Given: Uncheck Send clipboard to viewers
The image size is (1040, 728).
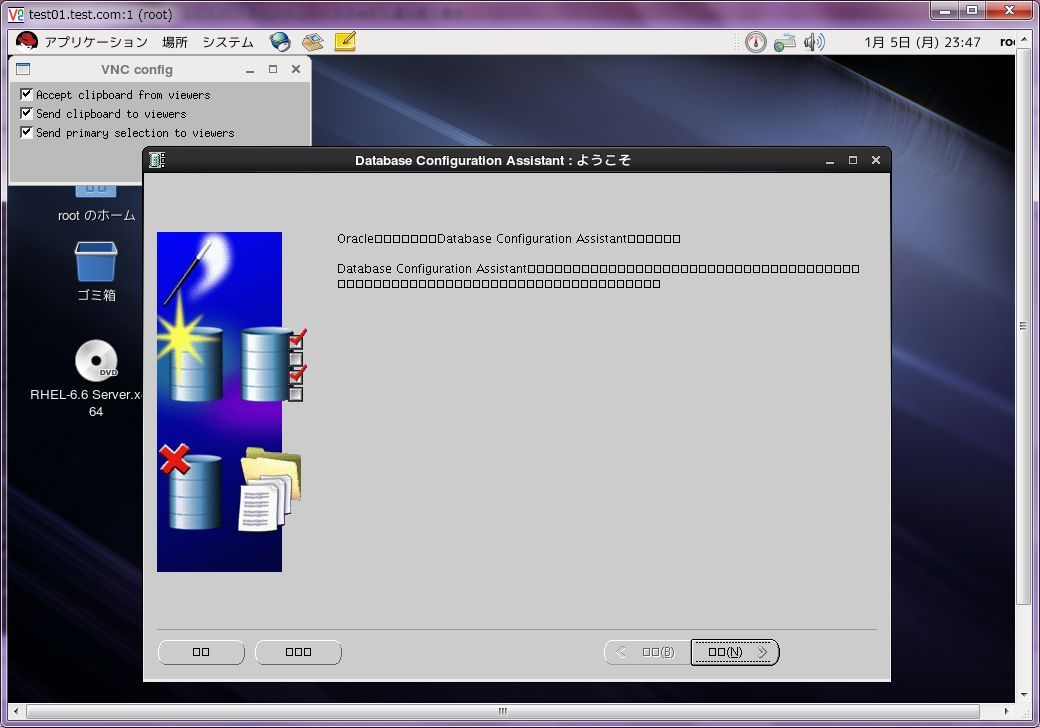Looking at the screenshot, I should 27,113.
